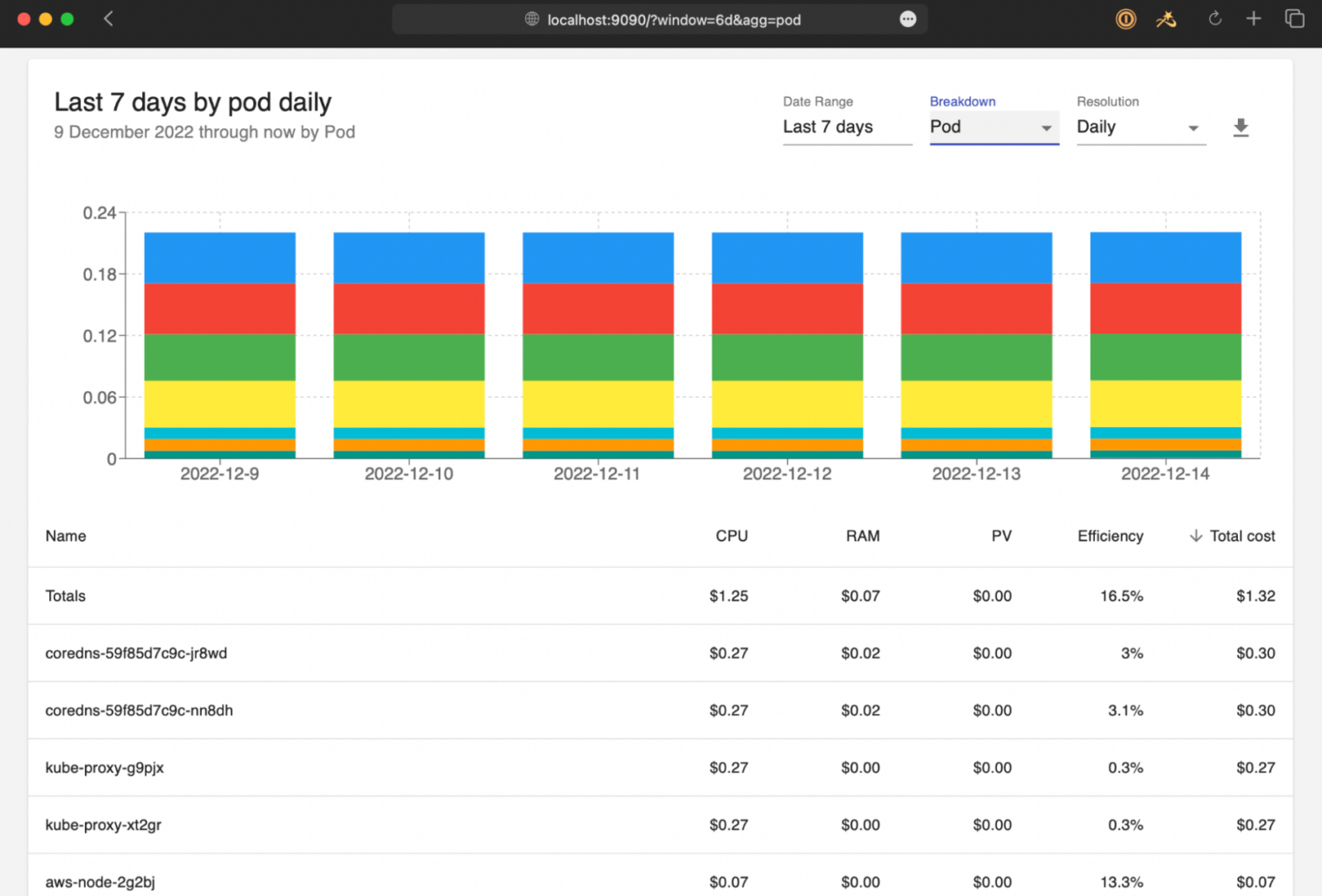The image size is (1322, 896).
Task: Click Totals CPU value $1.25
Action: 728,595
